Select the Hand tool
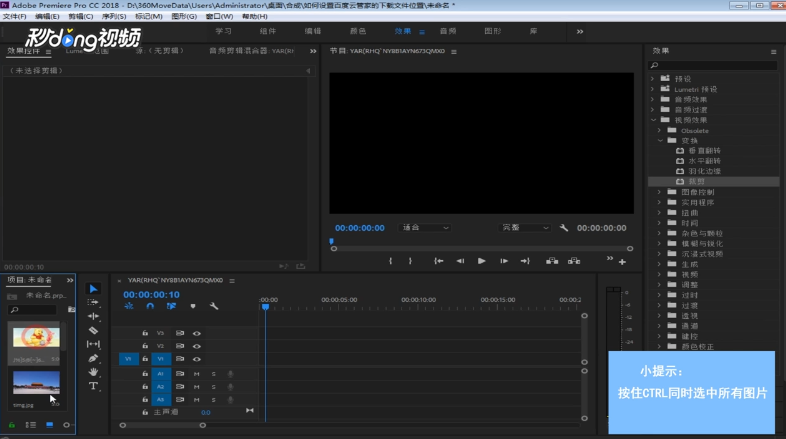Screen dimensions: 786x439 click(93, 372)
